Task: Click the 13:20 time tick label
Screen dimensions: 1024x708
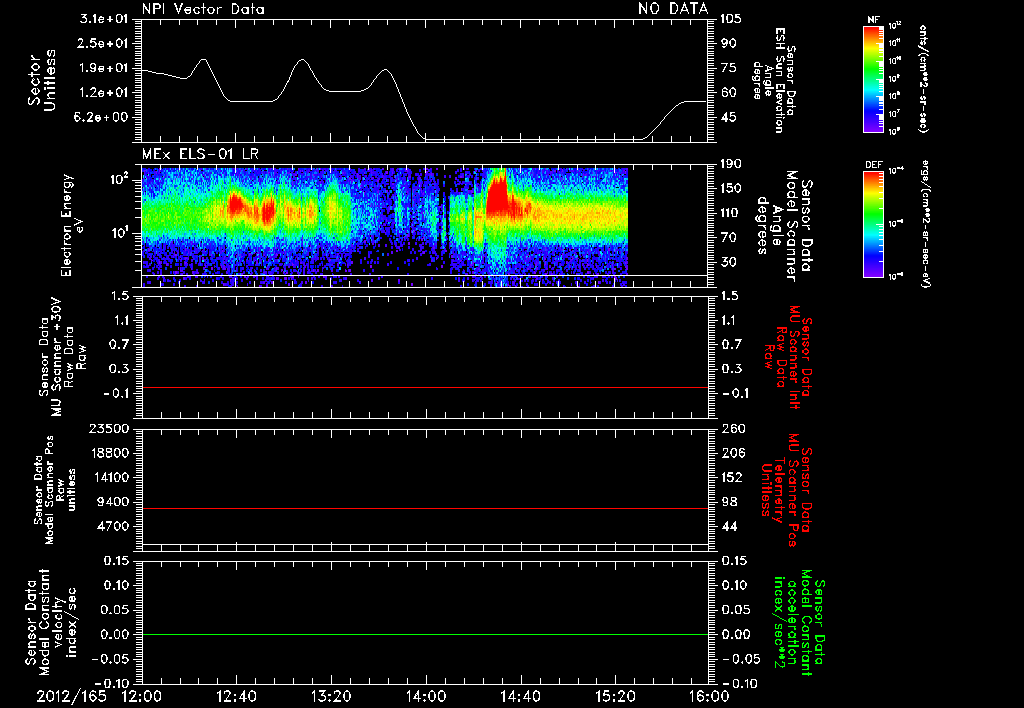Action: pos(331,696)
